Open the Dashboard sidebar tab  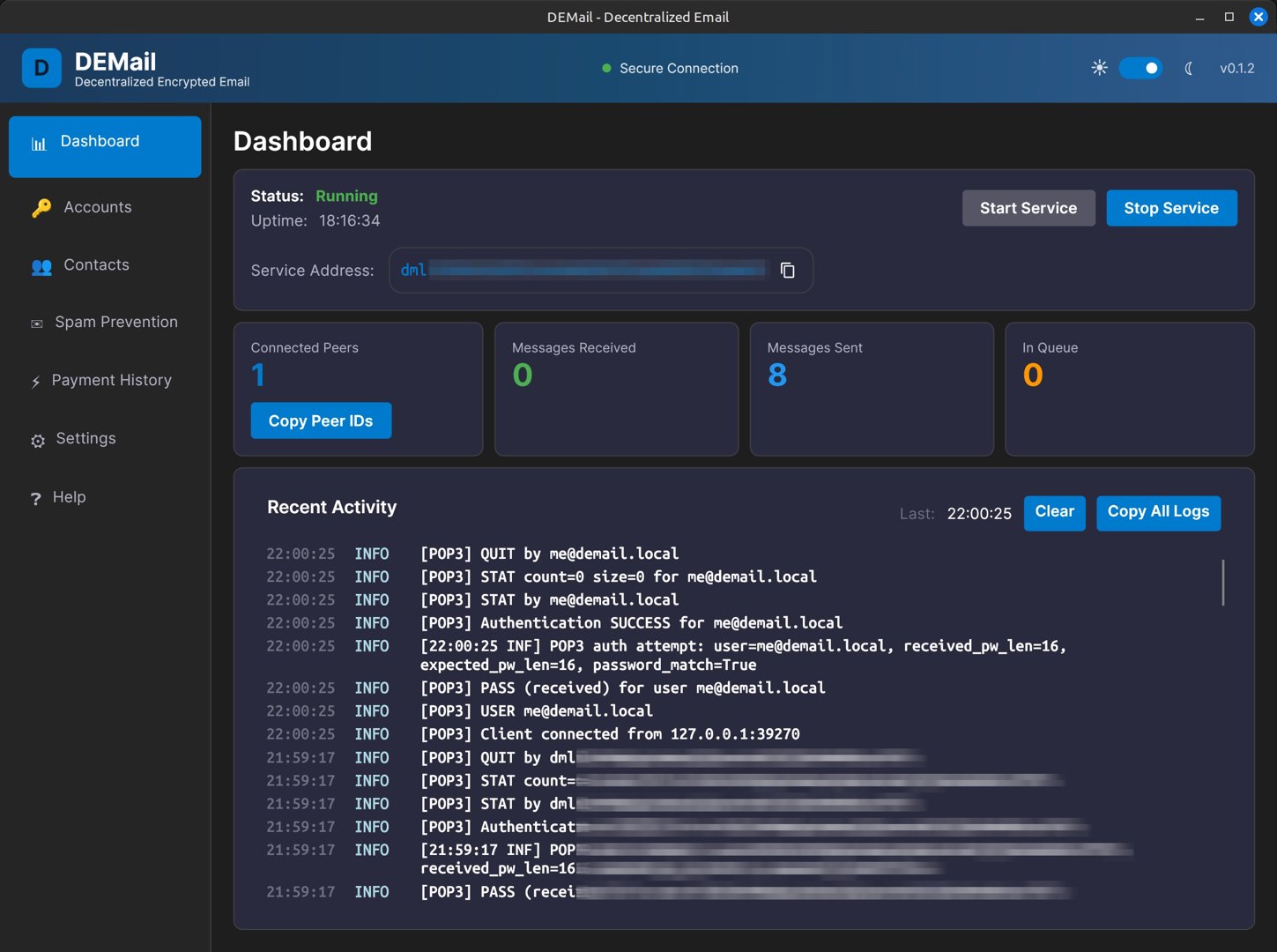(x=105, y=146)
